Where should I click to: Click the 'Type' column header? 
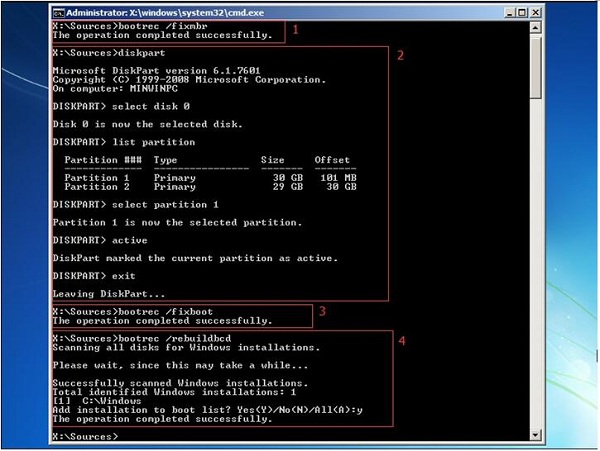[x=165, y=160]
